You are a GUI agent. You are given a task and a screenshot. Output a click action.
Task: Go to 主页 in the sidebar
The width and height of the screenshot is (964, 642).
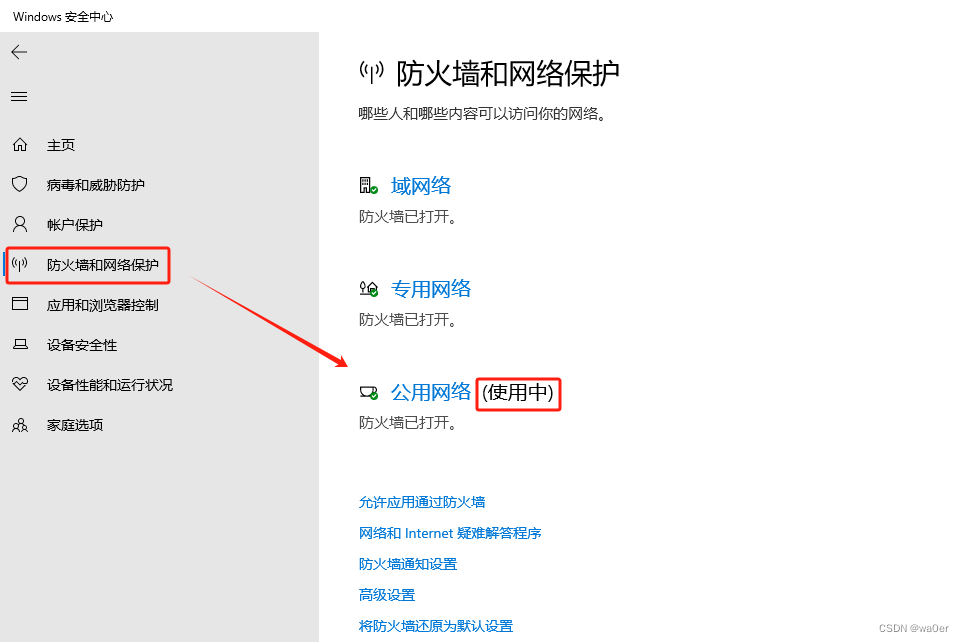tap(61, 145)
